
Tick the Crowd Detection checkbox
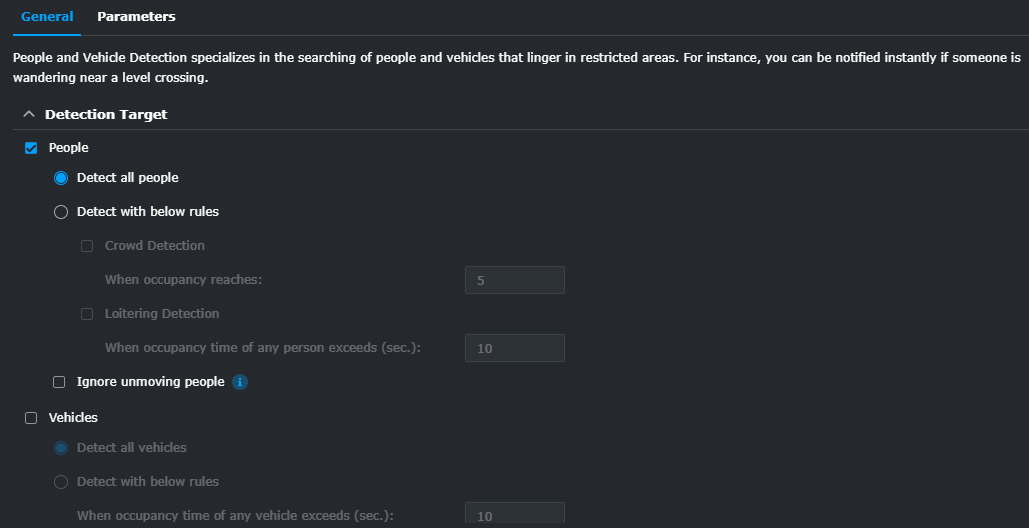[87, 246]
